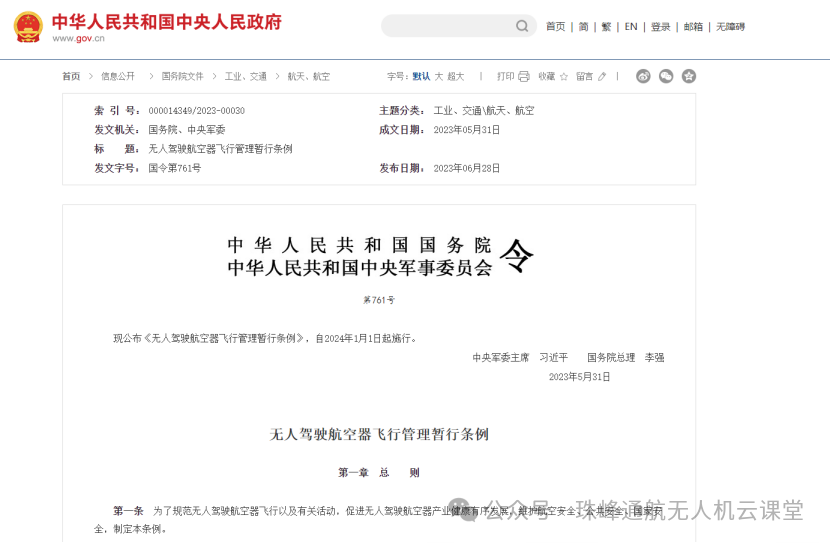
Task: Open 工业、交通 breadcrumb
Action: 246,76
